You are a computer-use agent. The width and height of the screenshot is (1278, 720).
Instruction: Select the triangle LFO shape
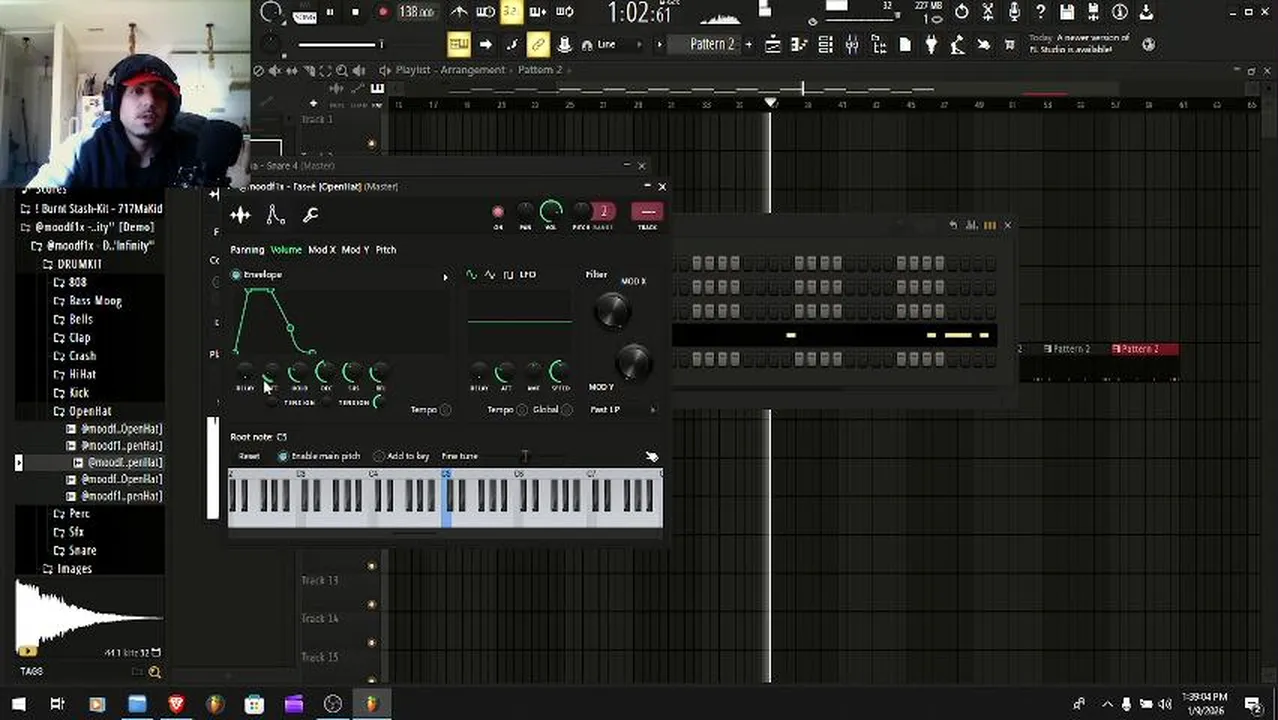click(x=489, y=274)
